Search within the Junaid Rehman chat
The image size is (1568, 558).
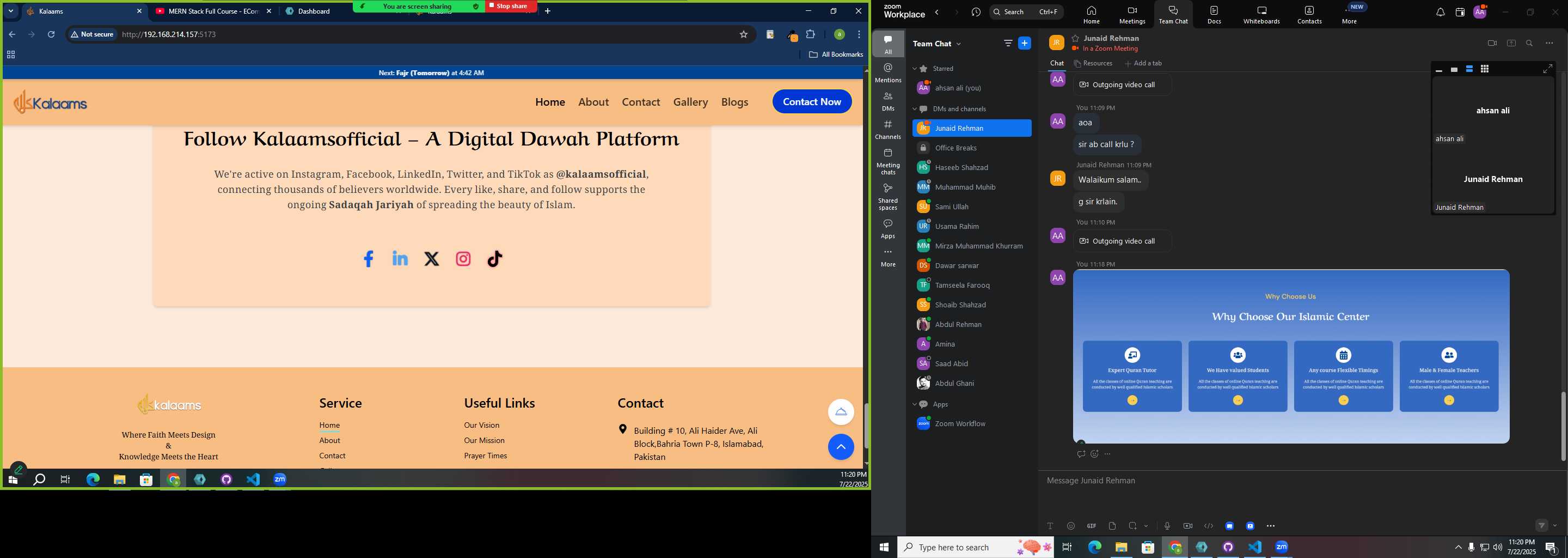pyautogui.click(x=1530, y=43)
